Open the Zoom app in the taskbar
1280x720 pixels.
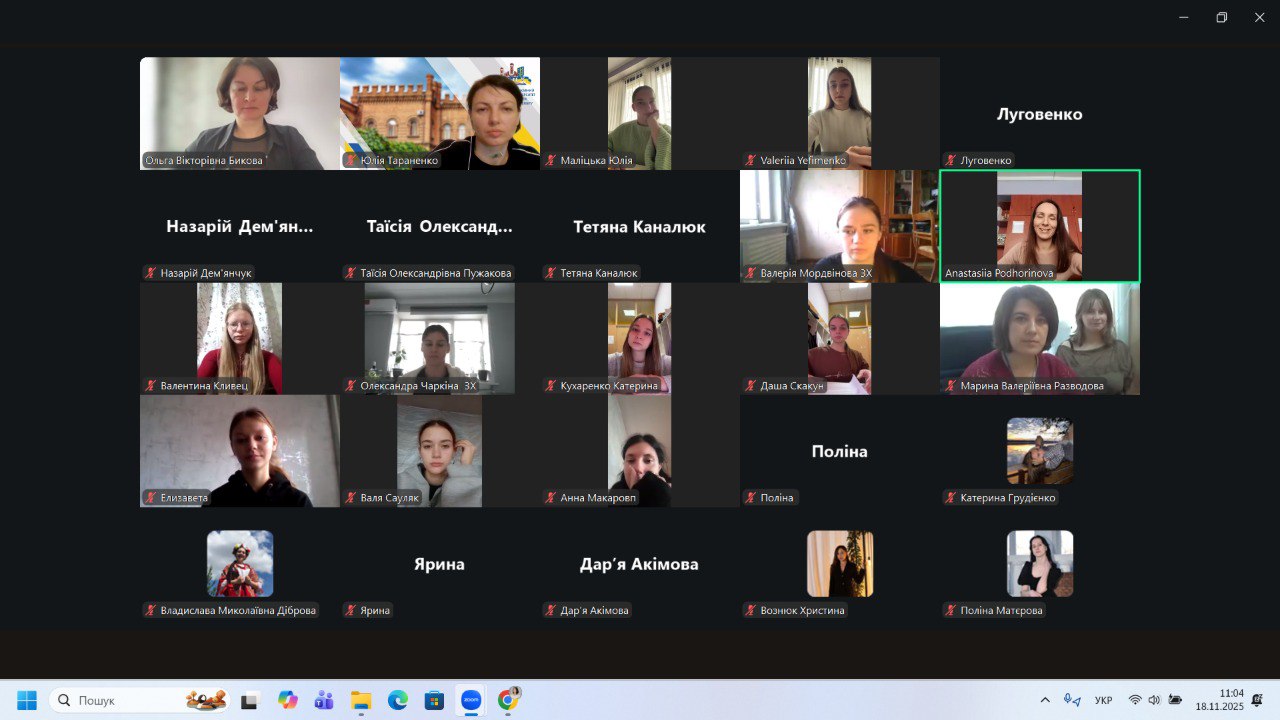[x=470, y=700]
